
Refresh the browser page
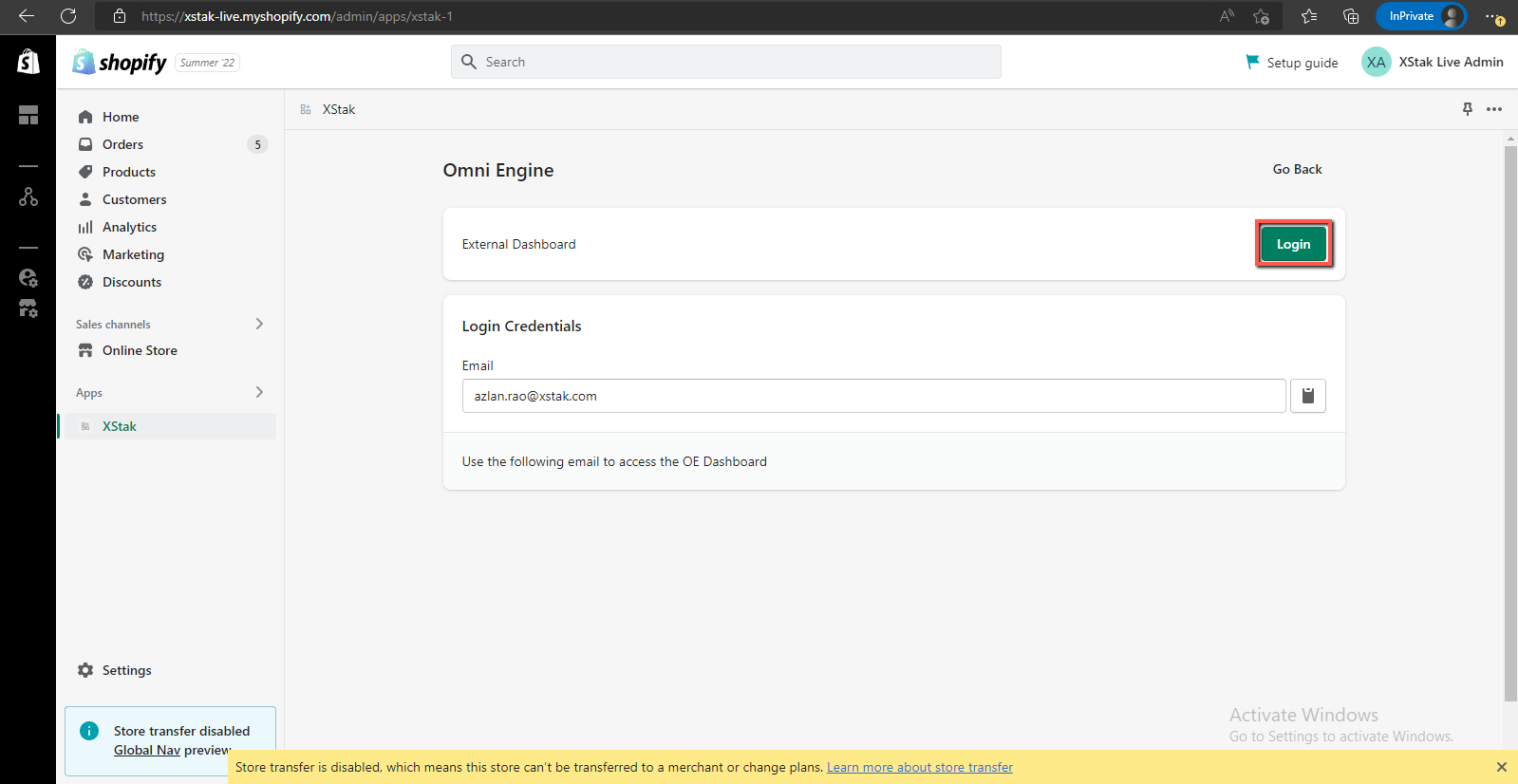pos(68,16)
